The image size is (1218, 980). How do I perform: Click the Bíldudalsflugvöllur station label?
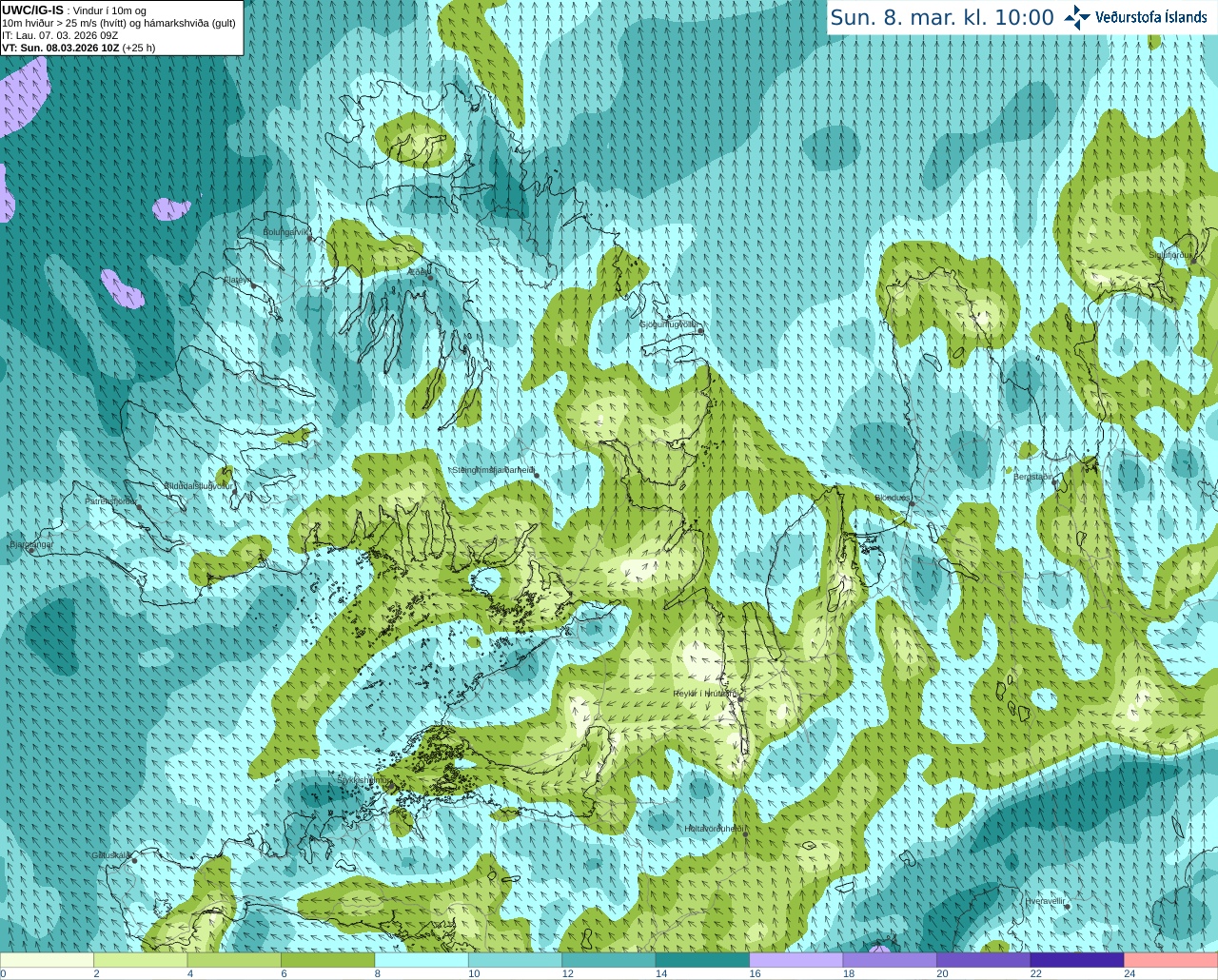(198, 485)
